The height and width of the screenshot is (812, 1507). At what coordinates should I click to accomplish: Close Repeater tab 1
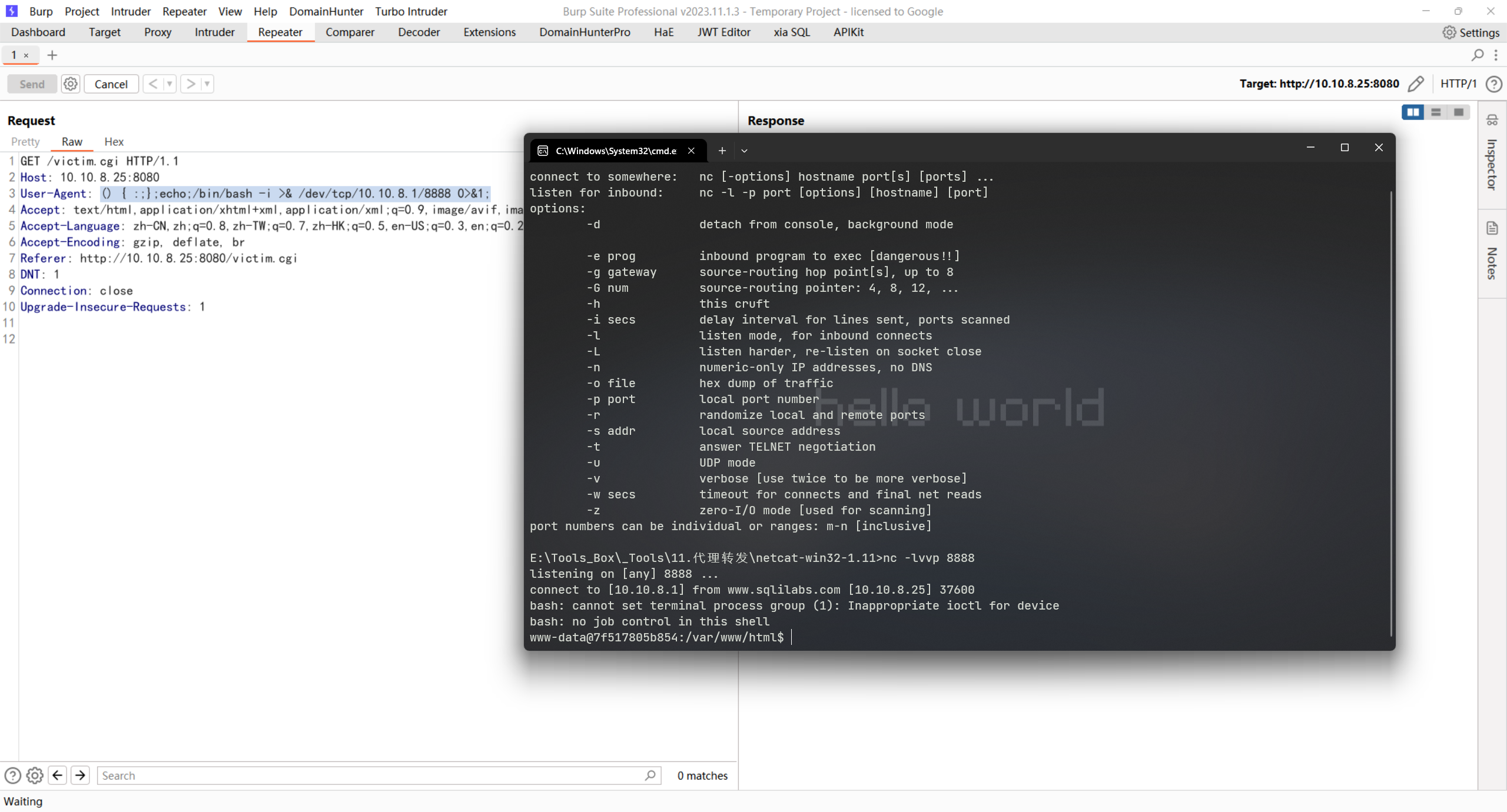coord(26,55)
